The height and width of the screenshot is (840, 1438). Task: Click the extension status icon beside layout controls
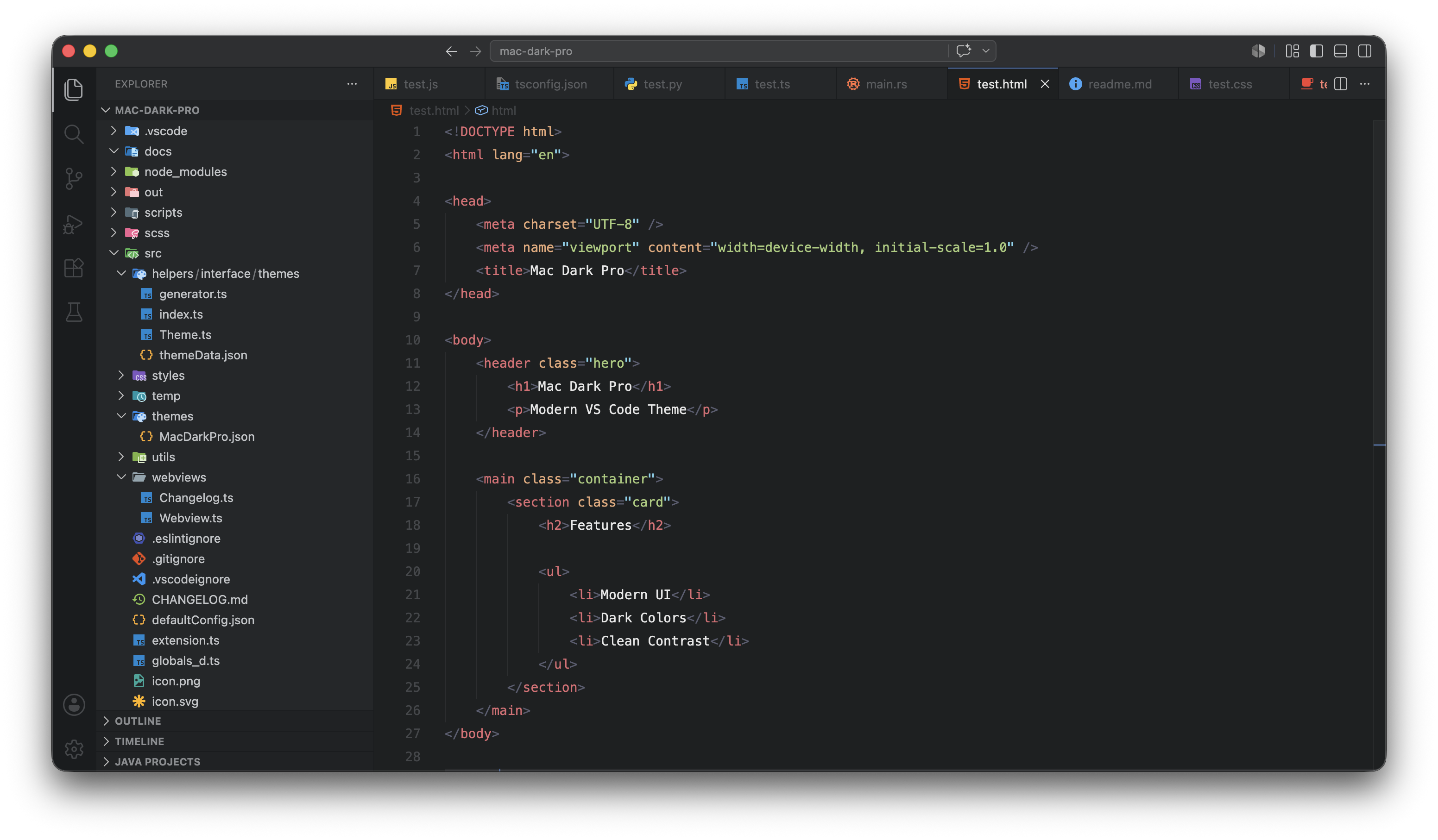point(1258,51)
